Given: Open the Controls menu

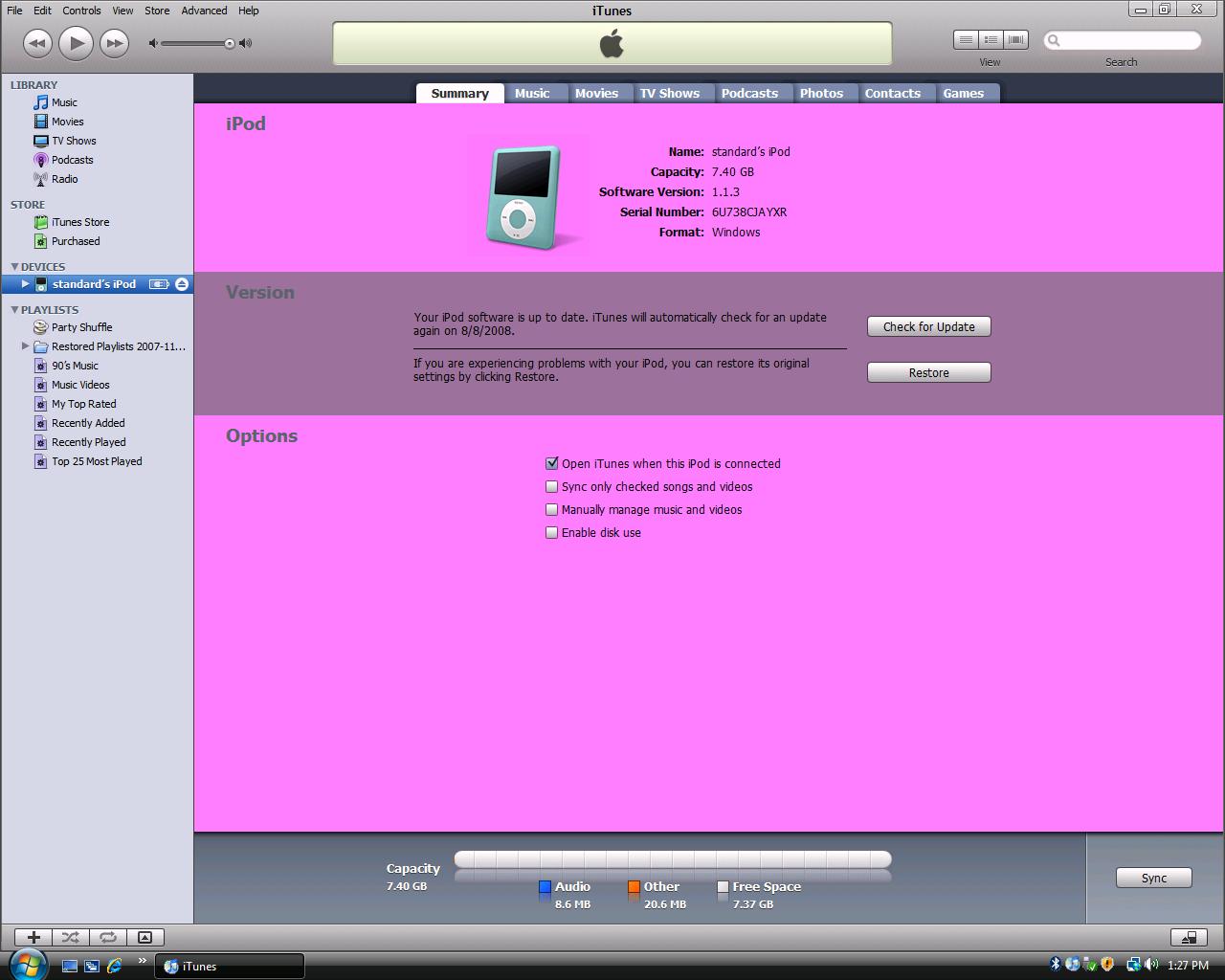Looking at the screenshot, I should pyautogui.click(x=81, y=11).
